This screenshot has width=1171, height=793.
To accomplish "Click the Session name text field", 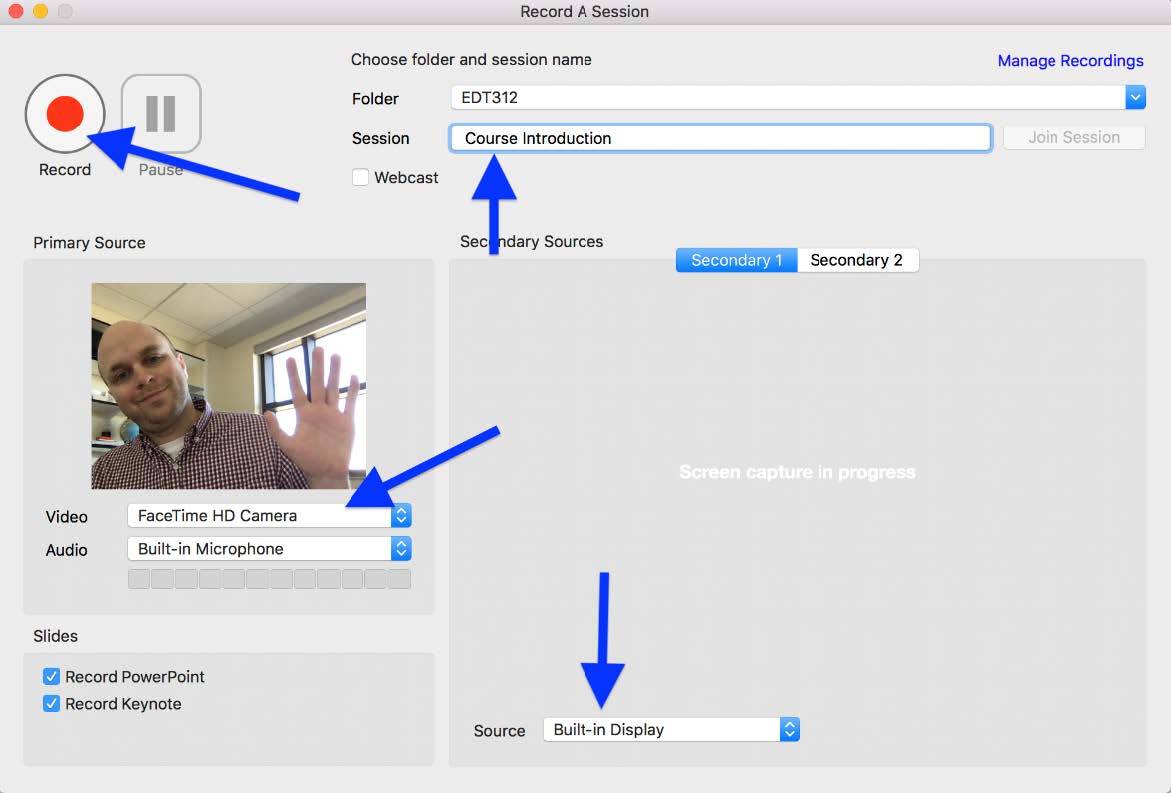I will [x=720, y=138].
